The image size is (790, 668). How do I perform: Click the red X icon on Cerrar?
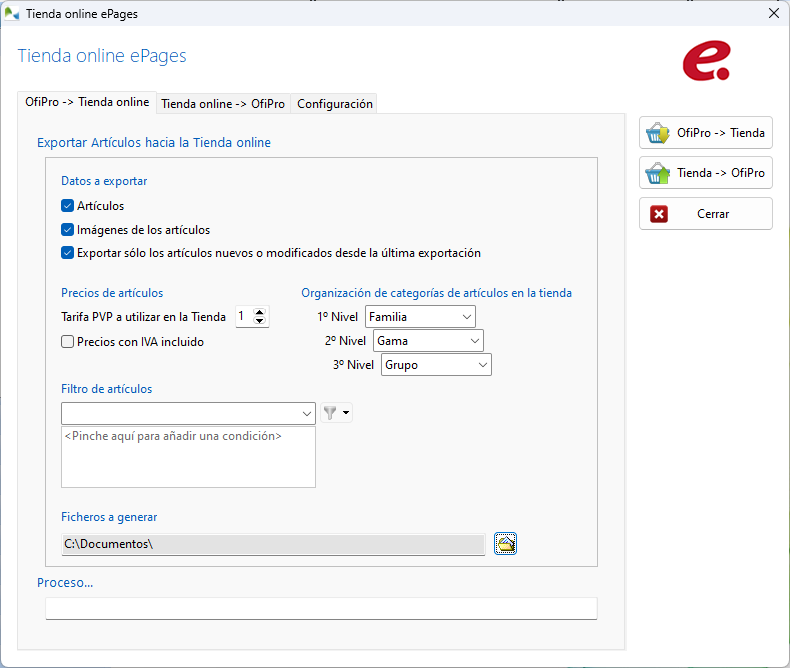coord(659,214)
